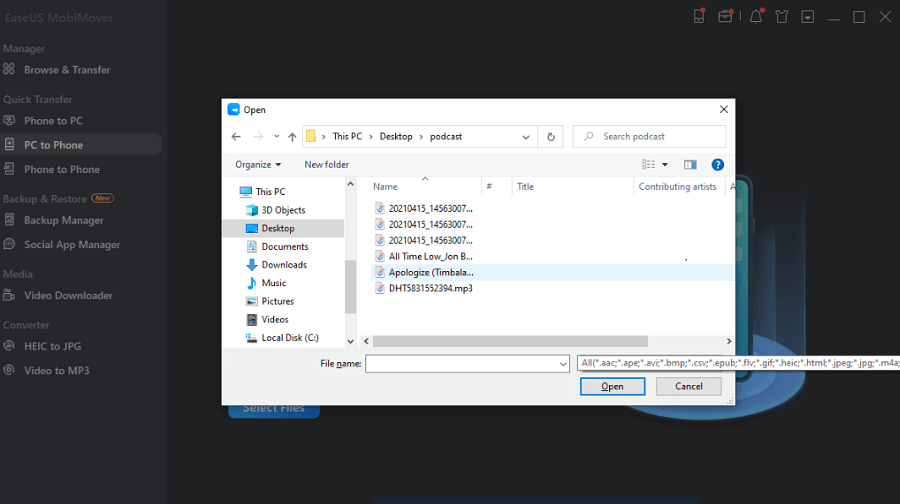
Task: Select Phone to PC in MobiMover
Action: pos(53,121)
